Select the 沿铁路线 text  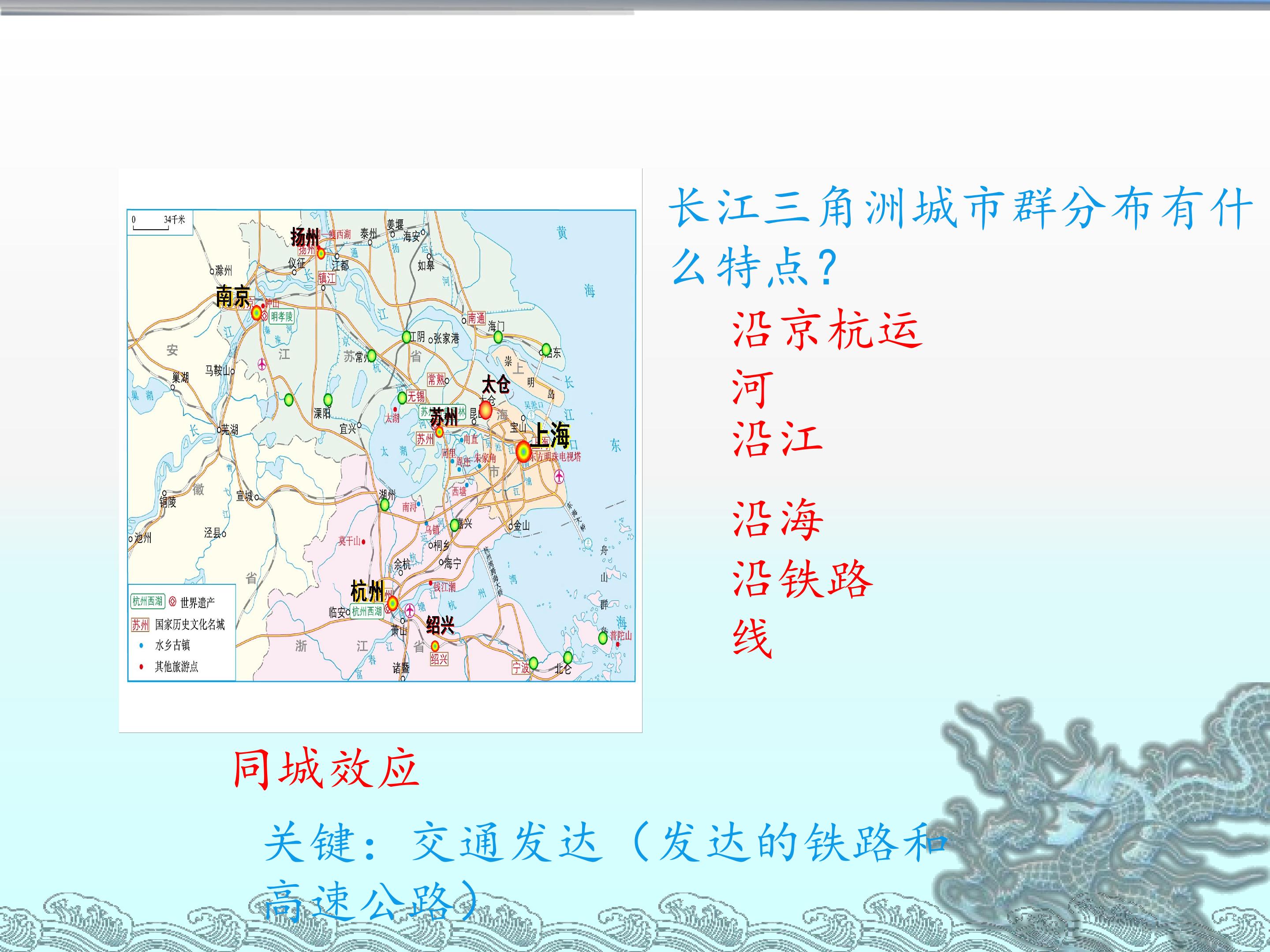[x=803, y=609]
